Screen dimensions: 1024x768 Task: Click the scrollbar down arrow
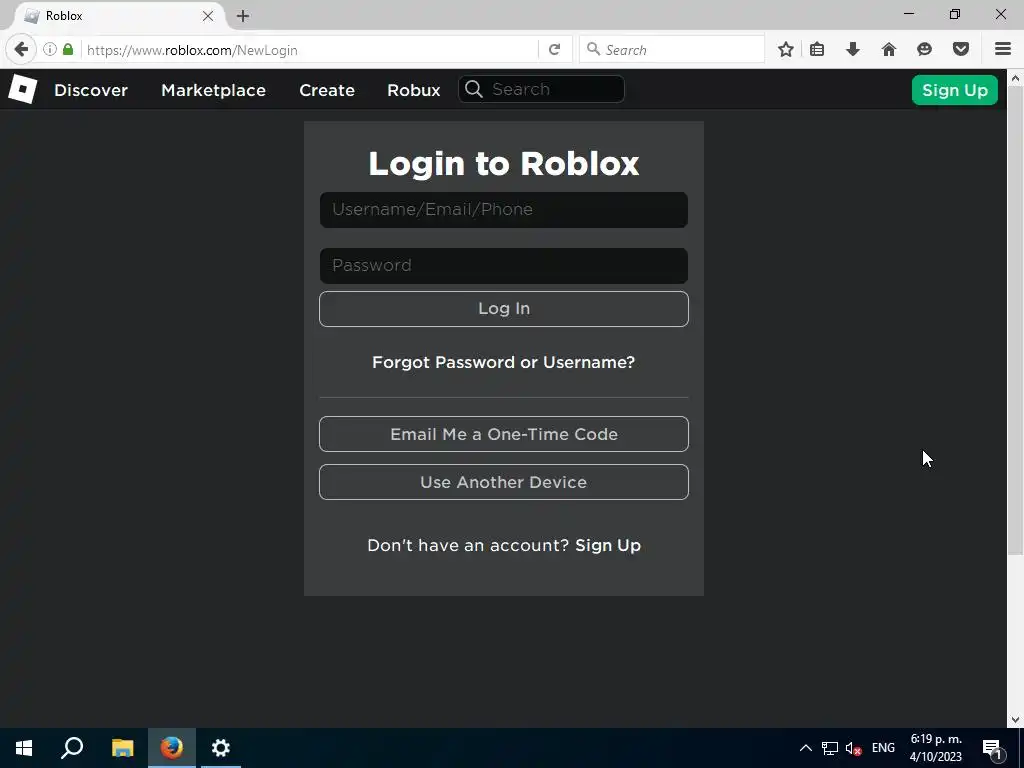pos(1015,720)
